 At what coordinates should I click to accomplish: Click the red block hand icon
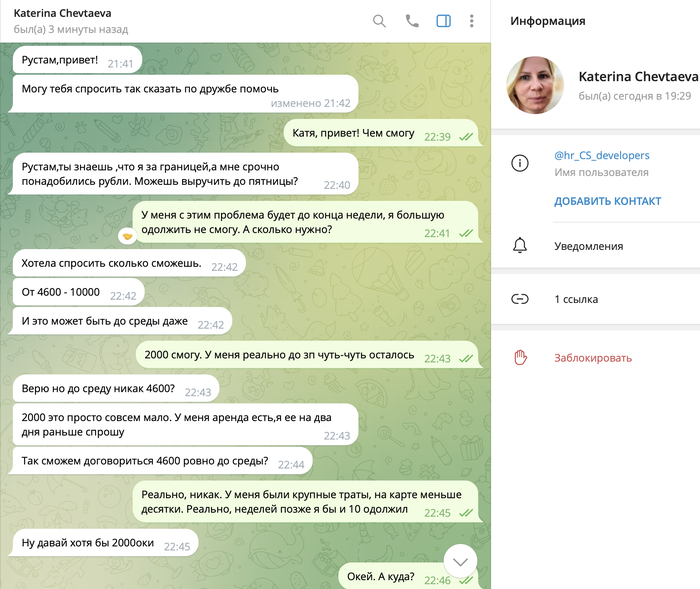pos(520,358)
